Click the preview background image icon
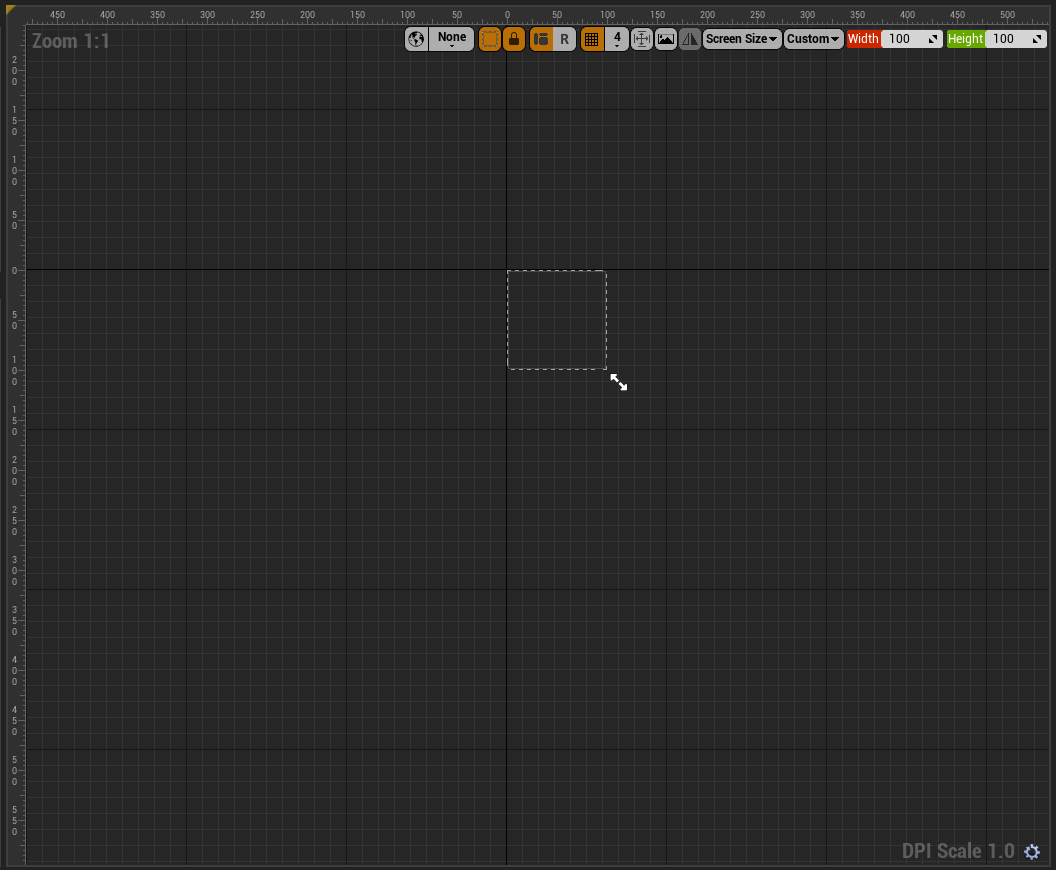1056x870 pixels. (666, 39)
